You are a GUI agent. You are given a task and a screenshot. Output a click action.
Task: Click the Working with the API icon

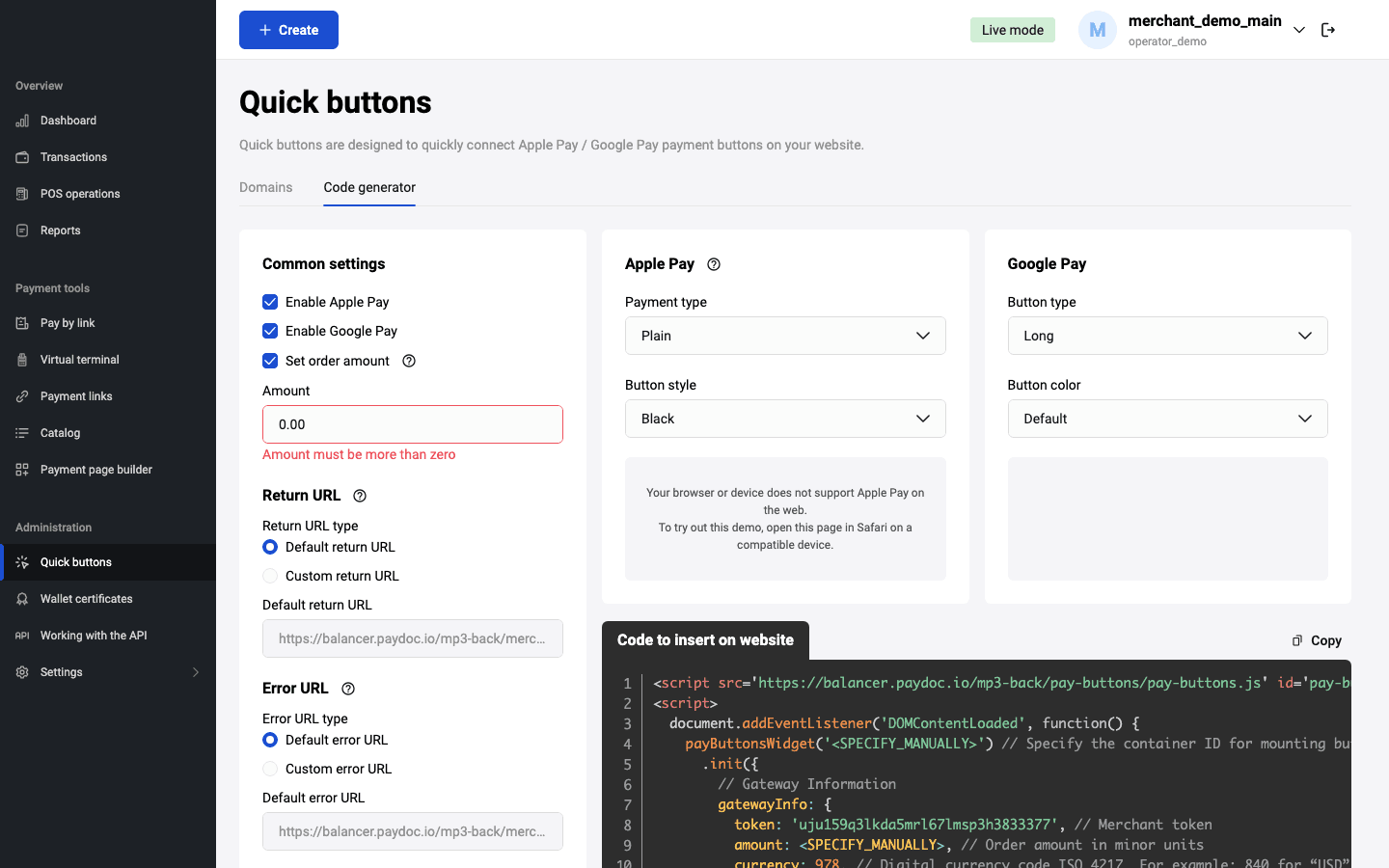click(x=22, y=636)
